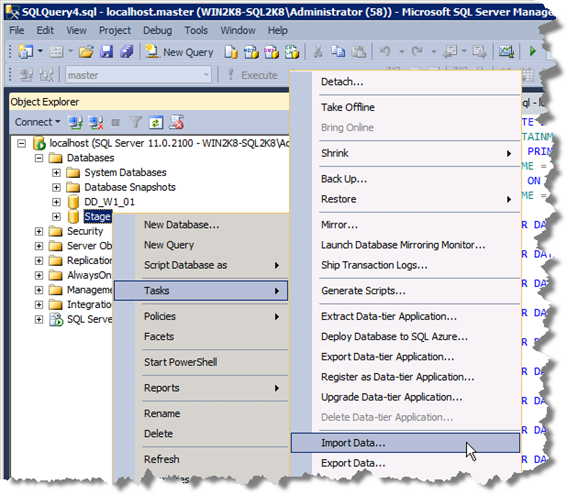Screen dimensions: 567x495
Task: Open the Reports submenu
Action: [201, 388]
